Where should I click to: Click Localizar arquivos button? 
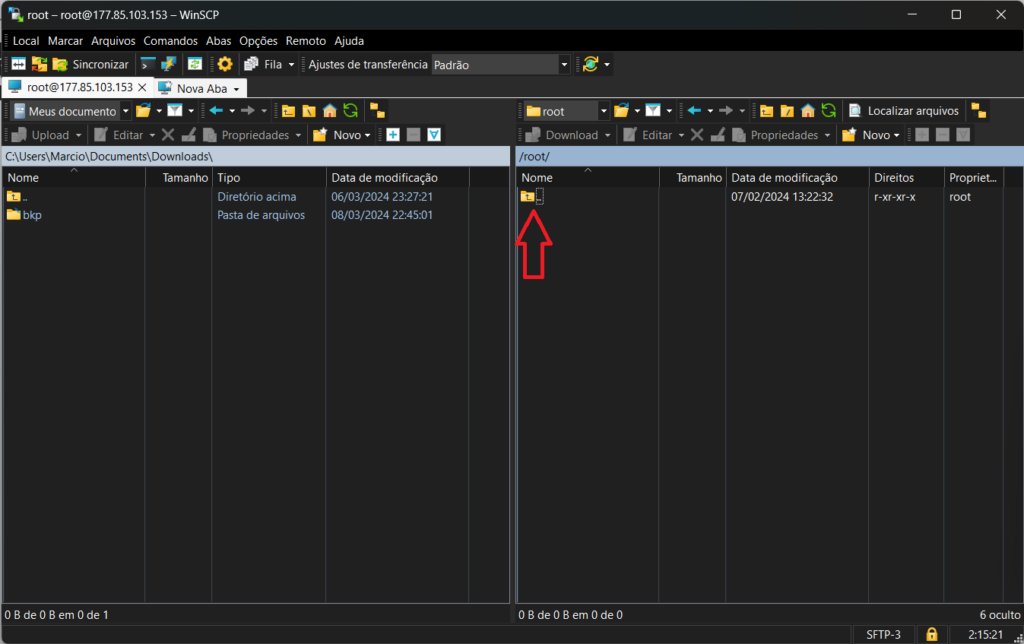[x=904, y=111]
